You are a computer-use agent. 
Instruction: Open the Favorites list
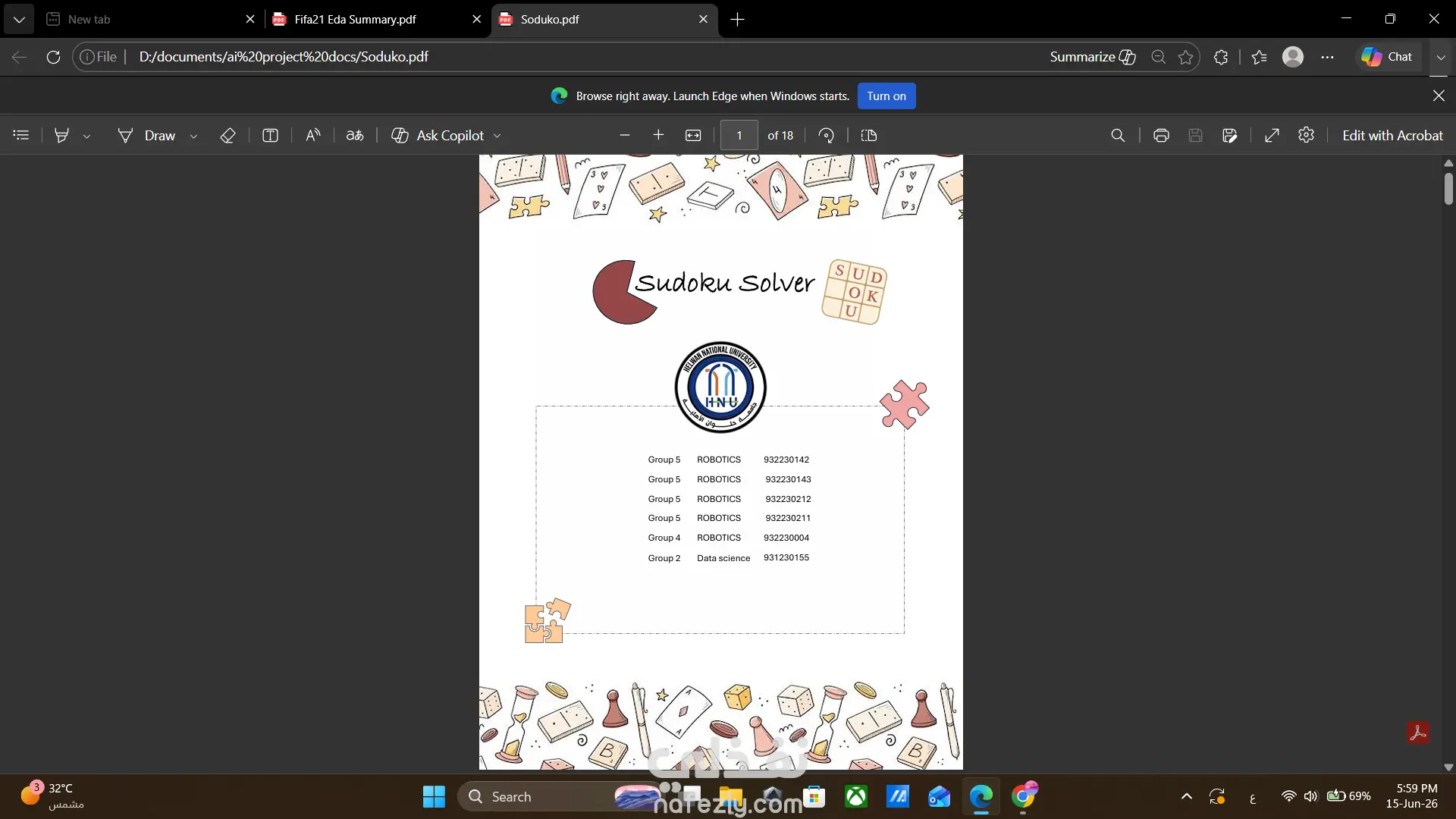[1260, 57]
